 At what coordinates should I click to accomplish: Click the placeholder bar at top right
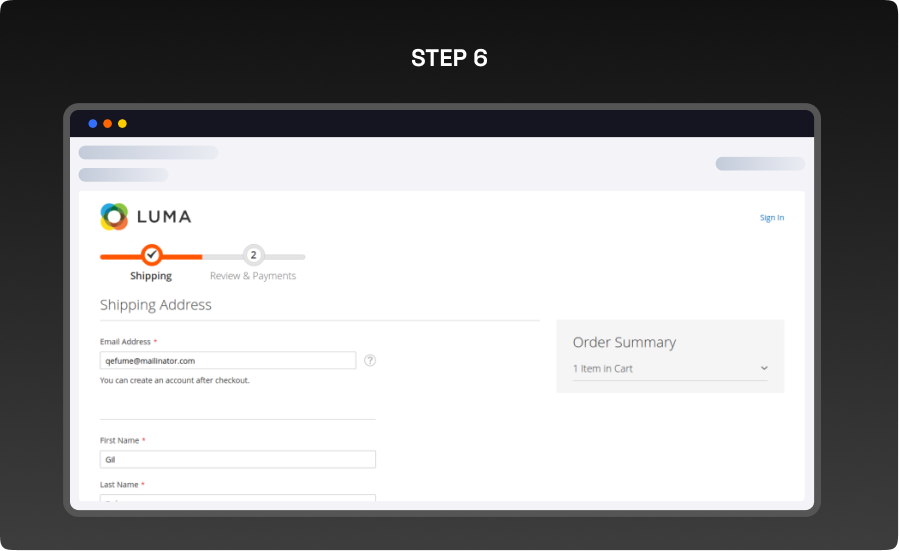click(x=759, y=164)
